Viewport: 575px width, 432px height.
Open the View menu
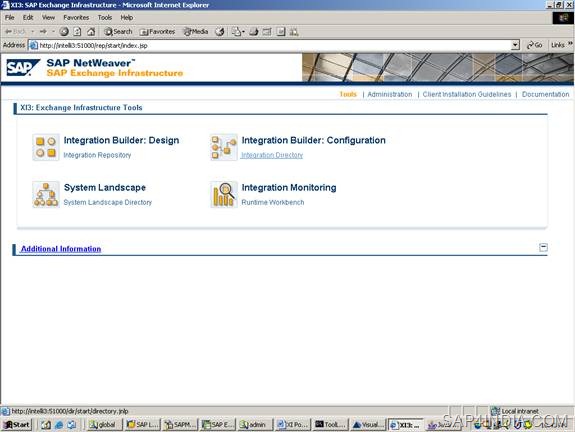[x=48, y=17]
